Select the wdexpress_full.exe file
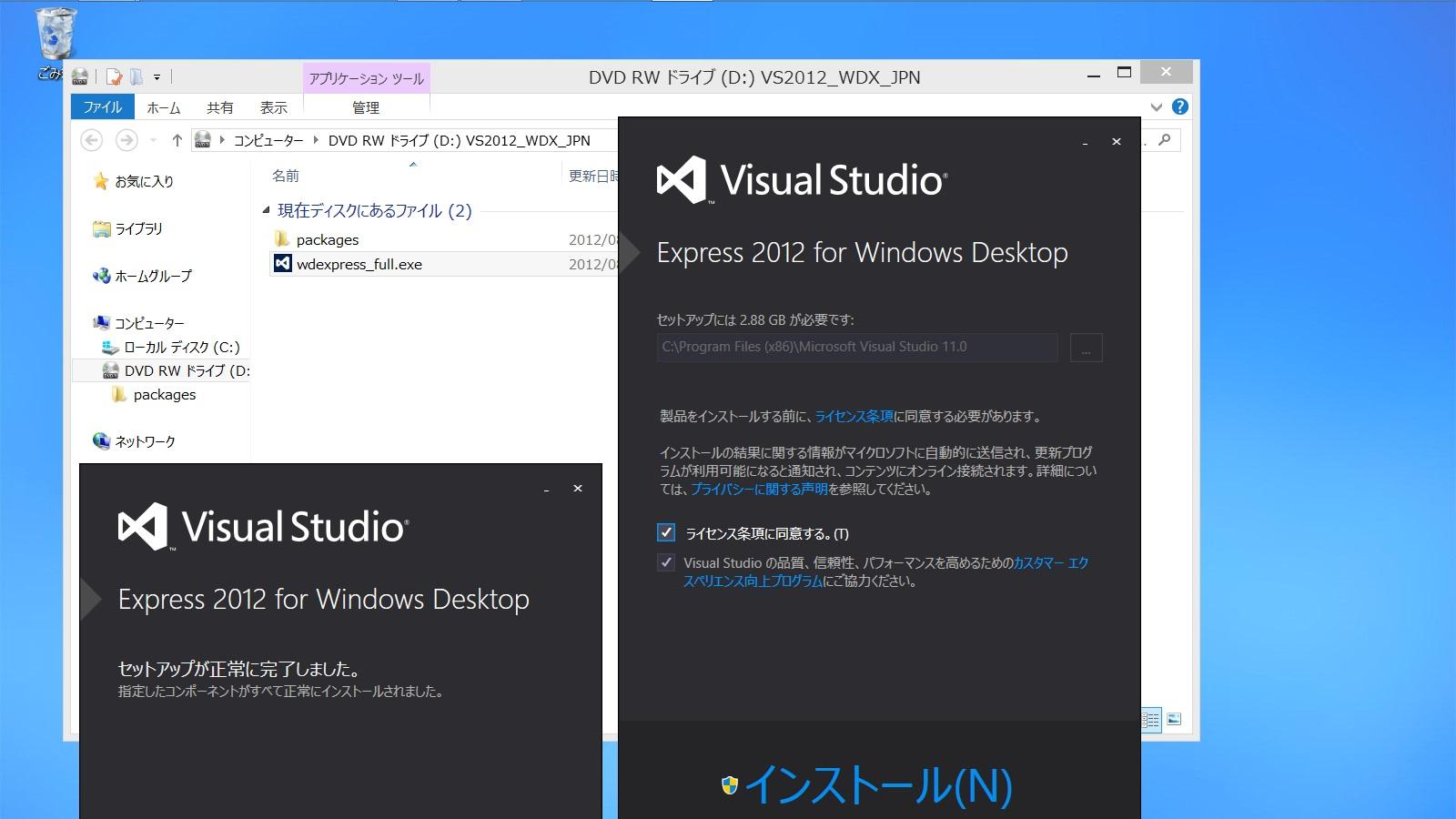Viewport: 1456px width, 819px height. coord(359,265)
